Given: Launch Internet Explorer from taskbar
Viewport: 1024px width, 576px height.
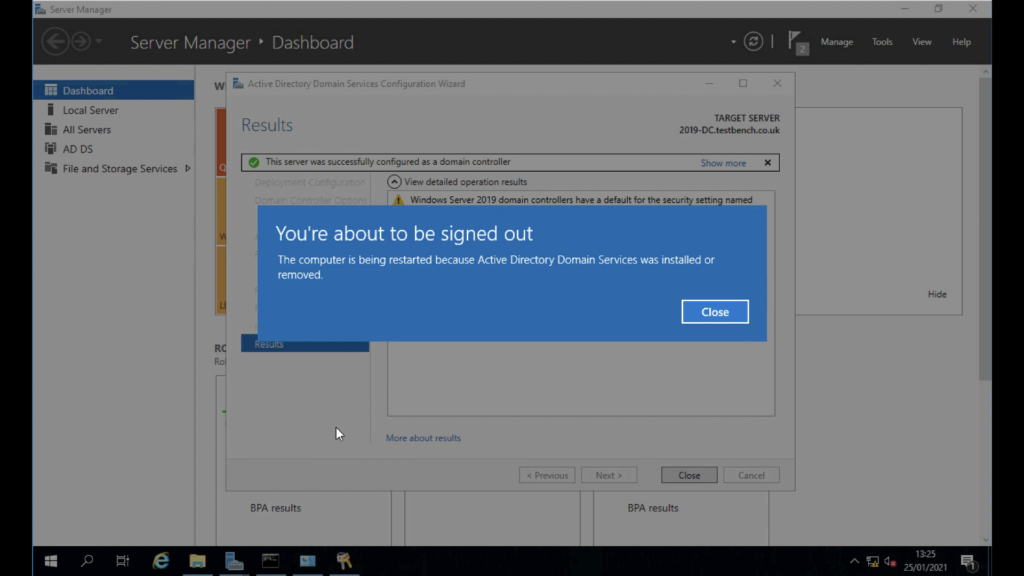Looking at the screenshot, I should click(x=161, y=561).
